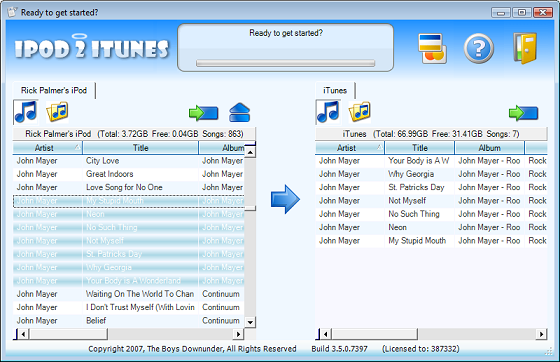Select 'Your Body is A W' iTunes row

point(431,161)
